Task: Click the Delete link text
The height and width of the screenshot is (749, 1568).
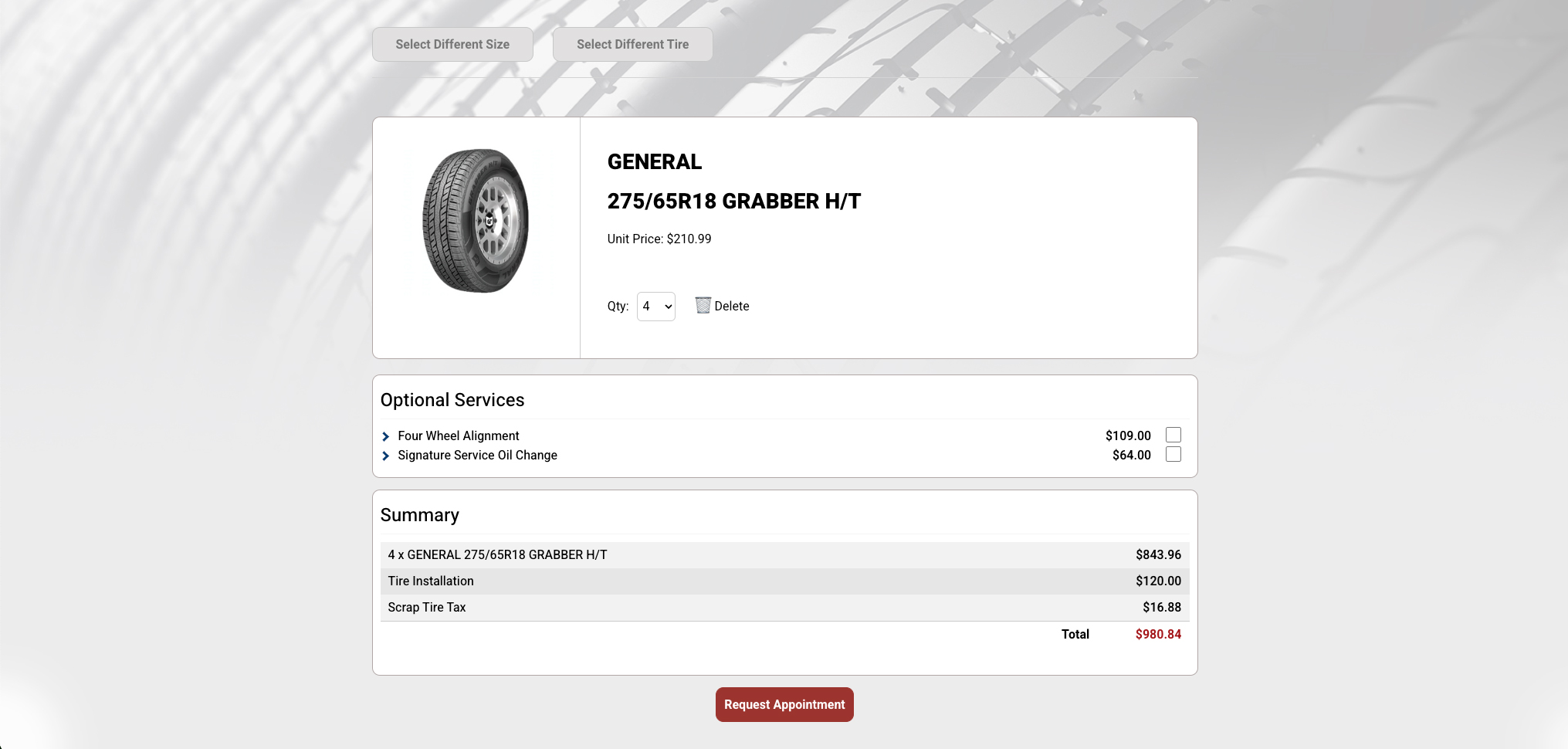Action: [x=731, y=307]
